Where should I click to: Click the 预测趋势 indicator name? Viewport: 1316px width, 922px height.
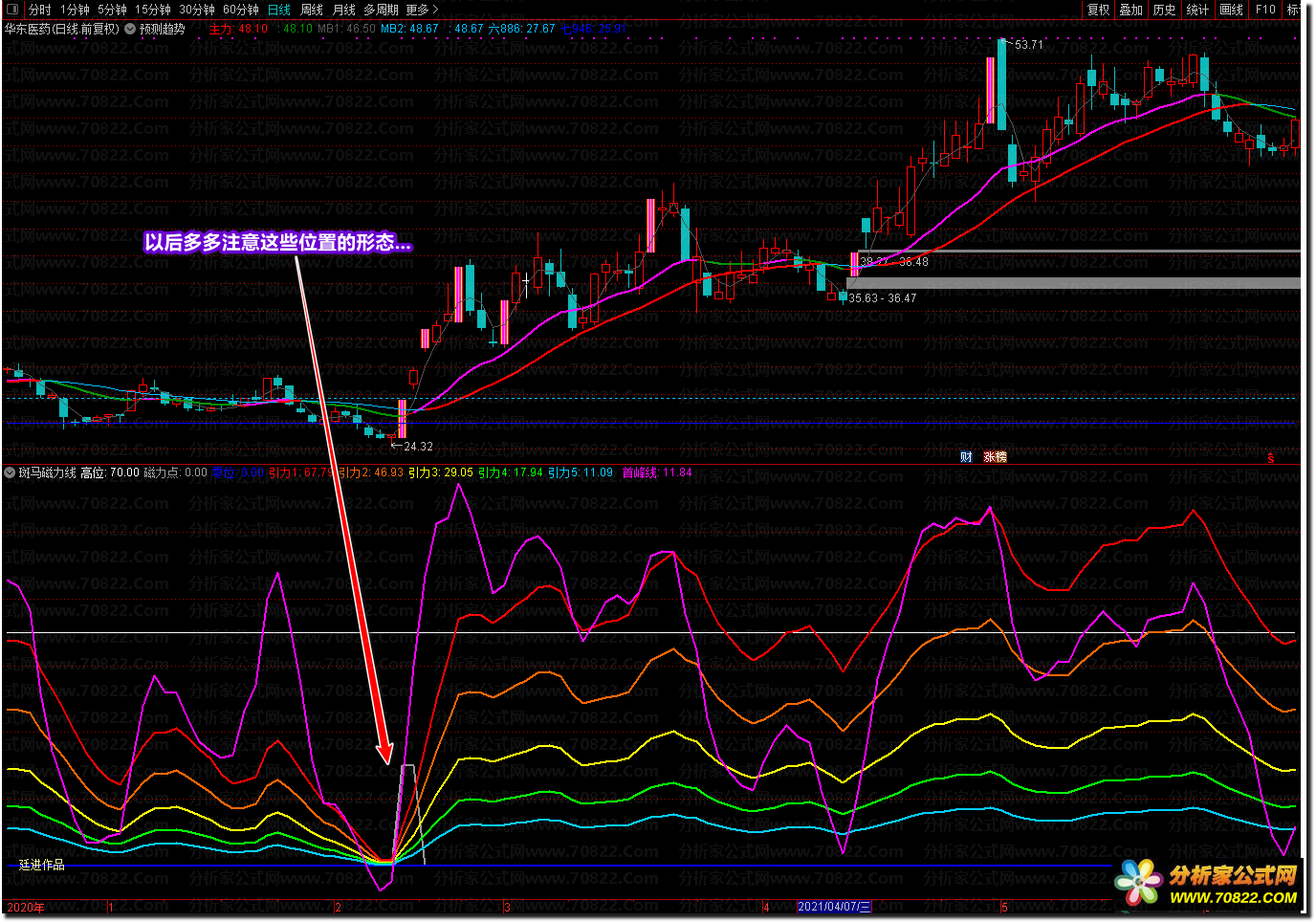pyautogui.click(x=163, y=29)
